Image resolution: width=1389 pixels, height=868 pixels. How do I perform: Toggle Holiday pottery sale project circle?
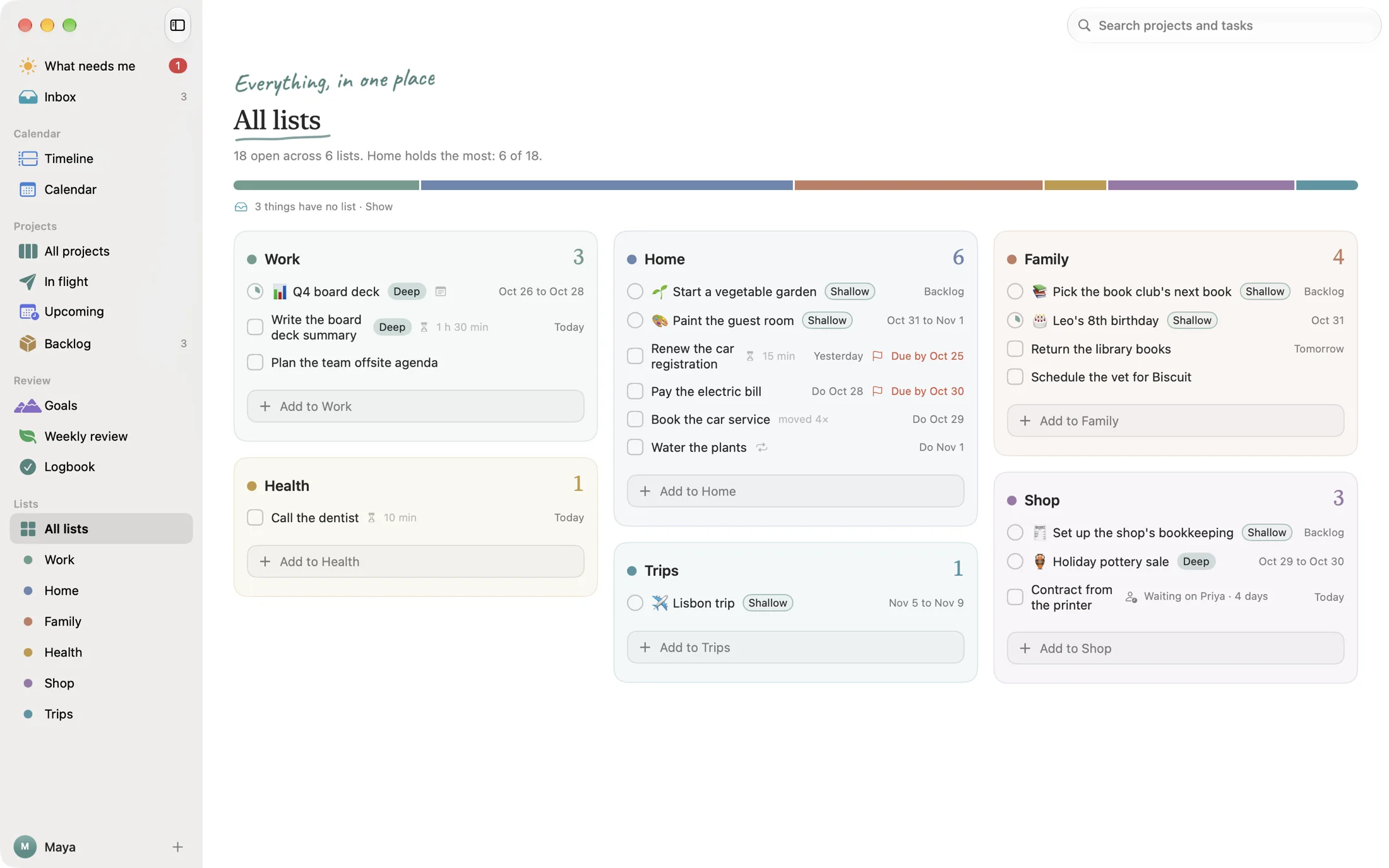click(x=1015, y=561)
